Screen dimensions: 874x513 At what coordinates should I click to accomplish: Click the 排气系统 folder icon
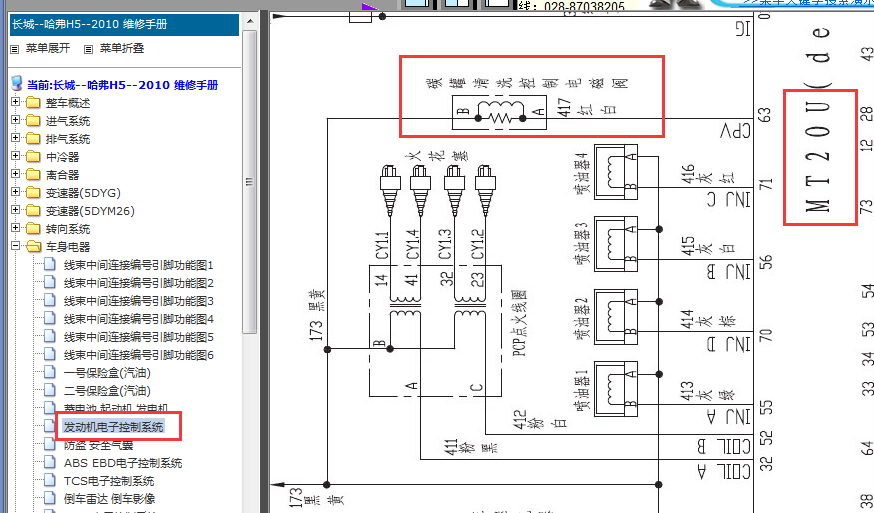click(x=33, y=138)
